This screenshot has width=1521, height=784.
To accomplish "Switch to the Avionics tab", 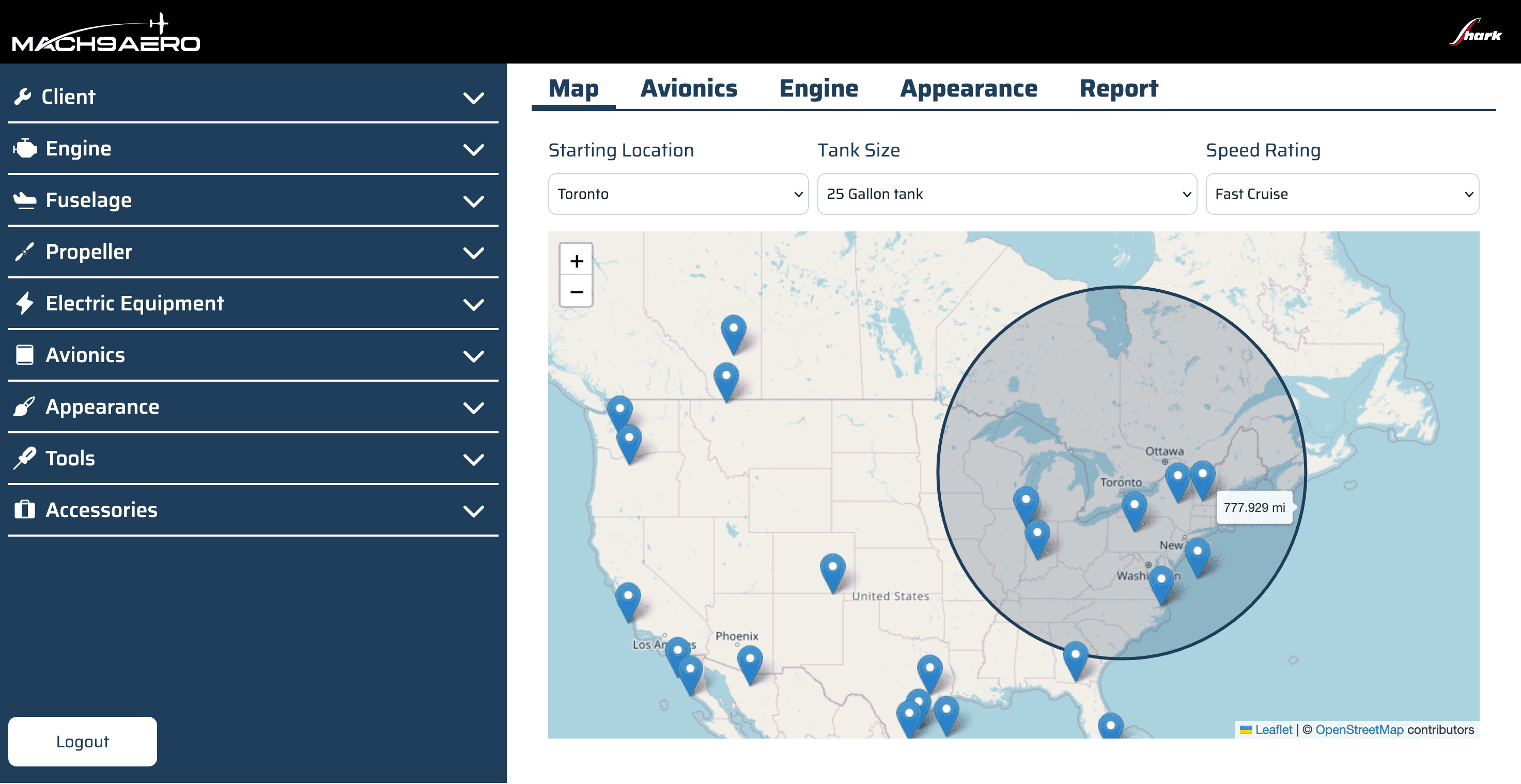I will [x=689, y=88].
